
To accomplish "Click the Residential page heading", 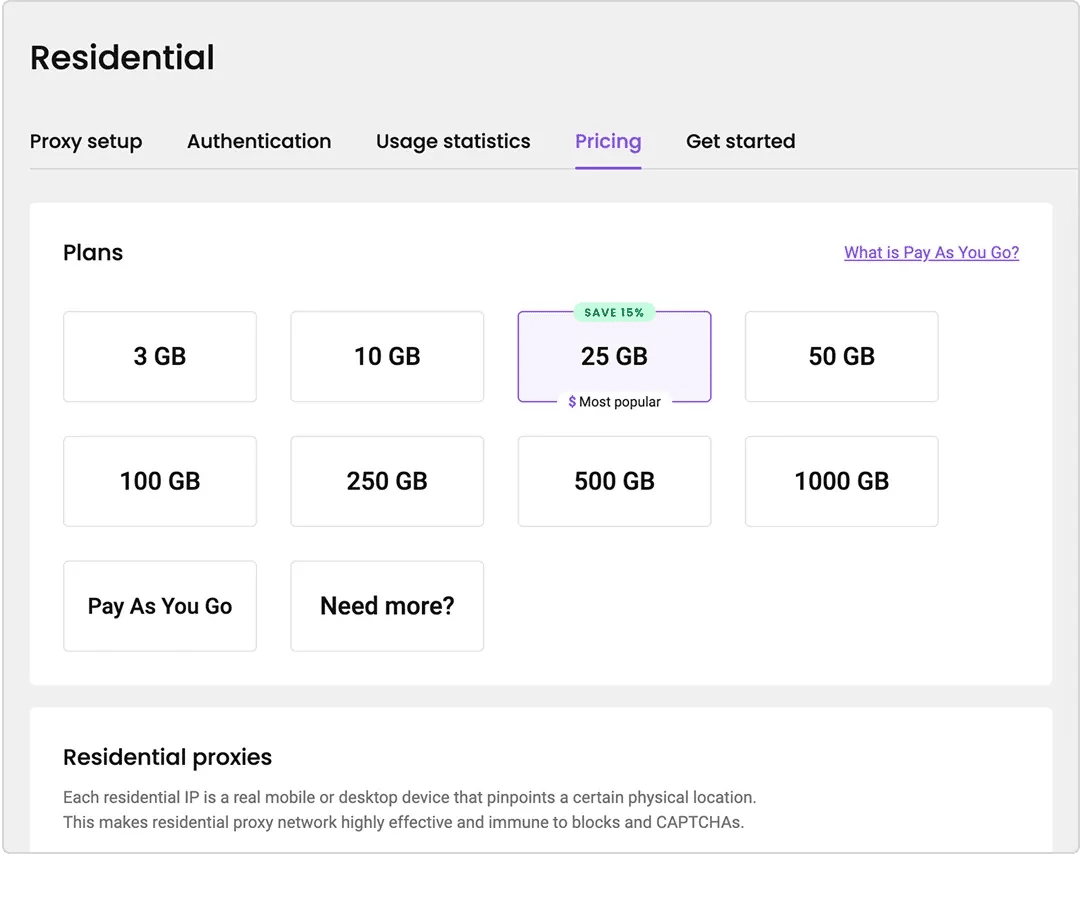I will pyautogui.click(x=123, y=57).
